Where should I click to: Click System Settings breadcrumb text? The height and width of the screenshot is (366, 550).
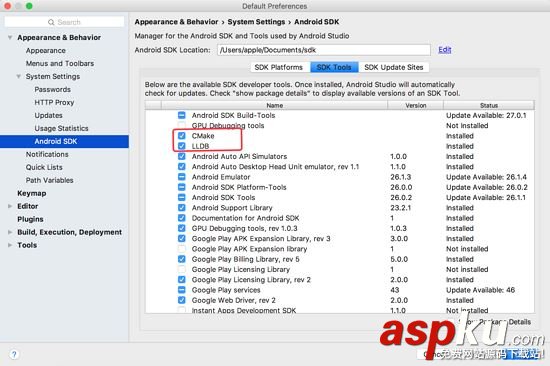[x=256, y=22]
